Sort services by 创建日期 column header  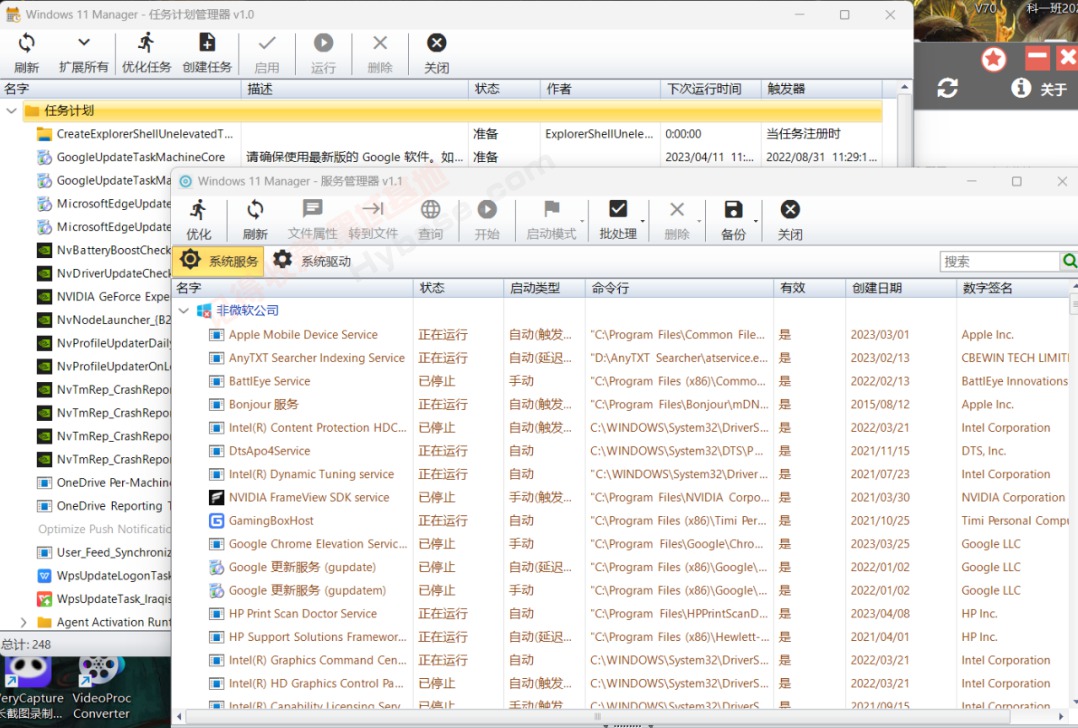coord(900,288)
